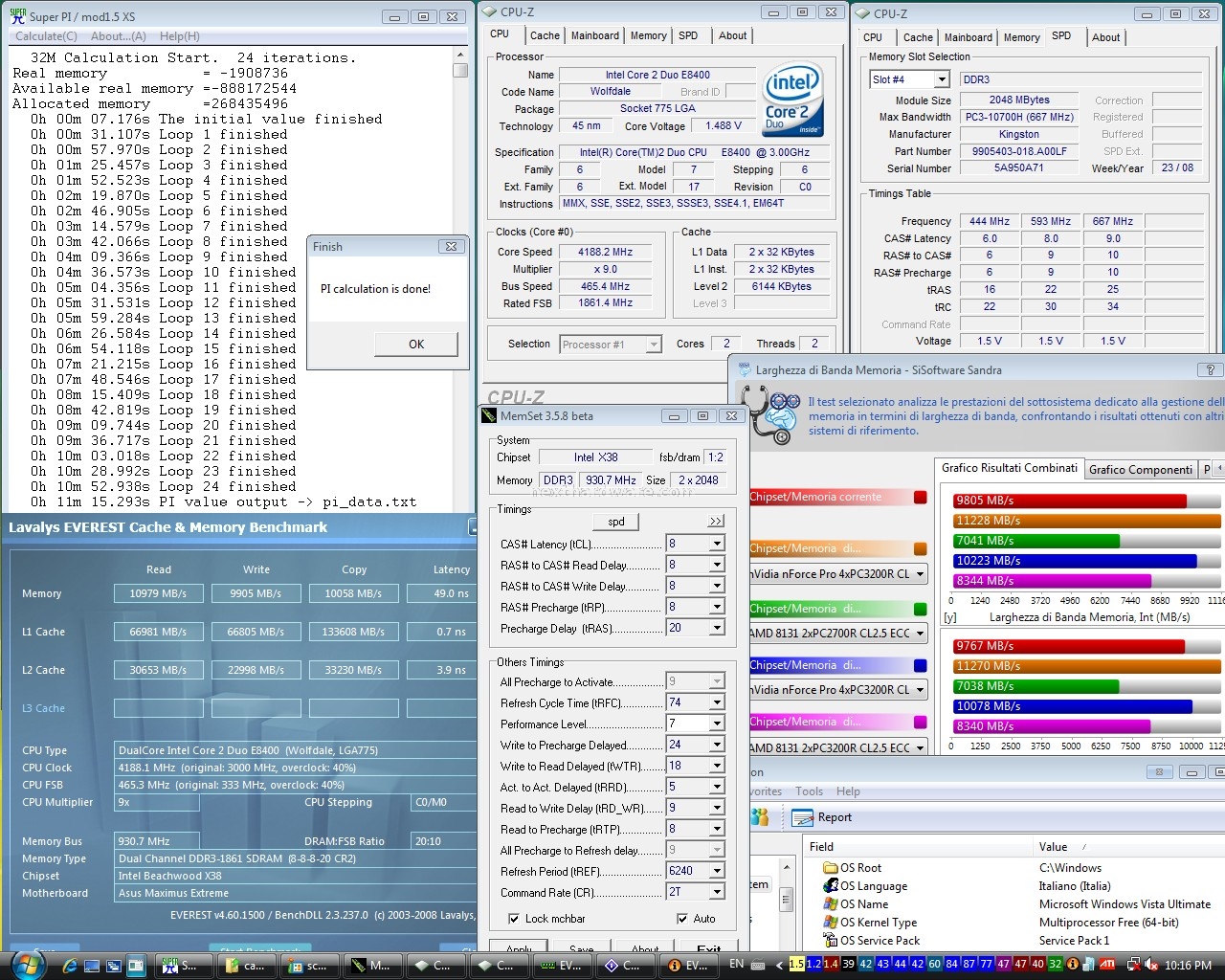Click the >> expand button in MemSet

(716, 522)
